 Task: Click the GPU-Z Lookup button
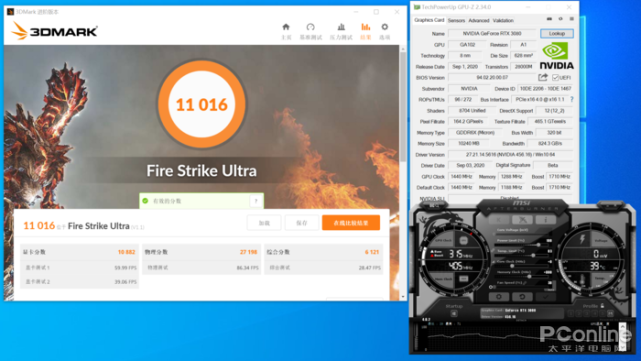[x=557, y=34]
